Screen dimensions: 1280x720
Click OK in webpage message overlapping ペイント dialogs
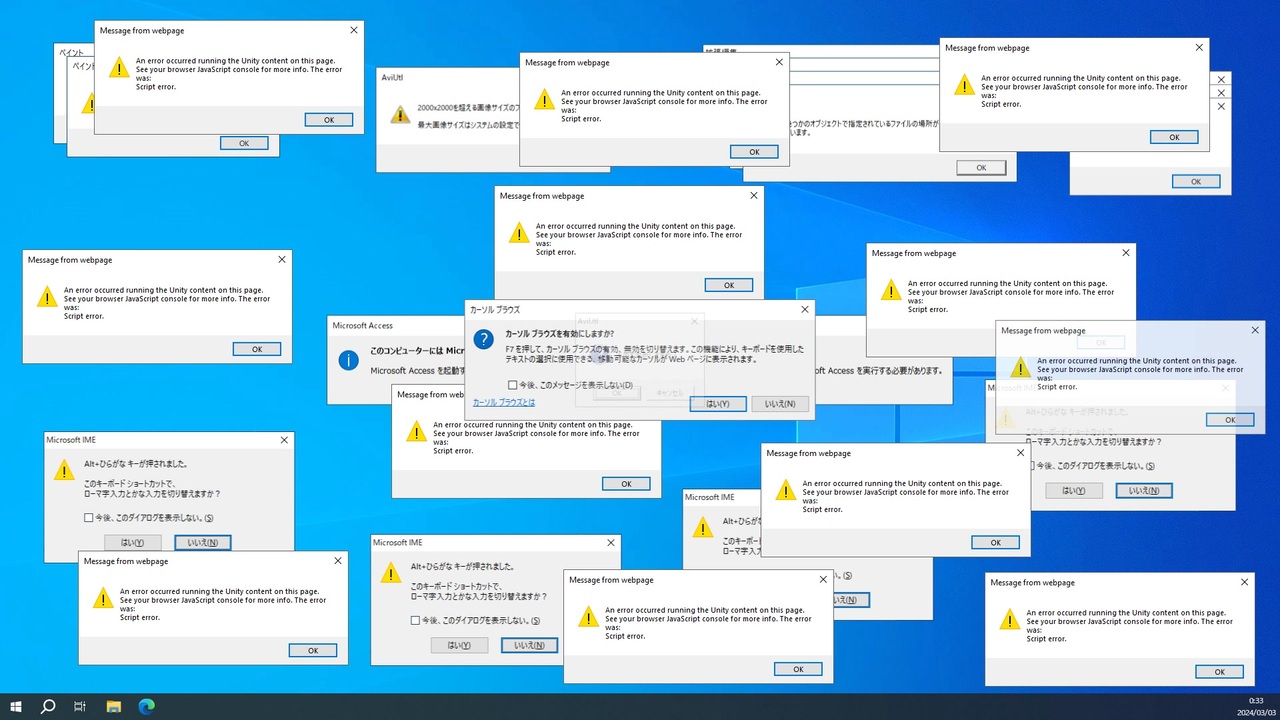(329, 120)
